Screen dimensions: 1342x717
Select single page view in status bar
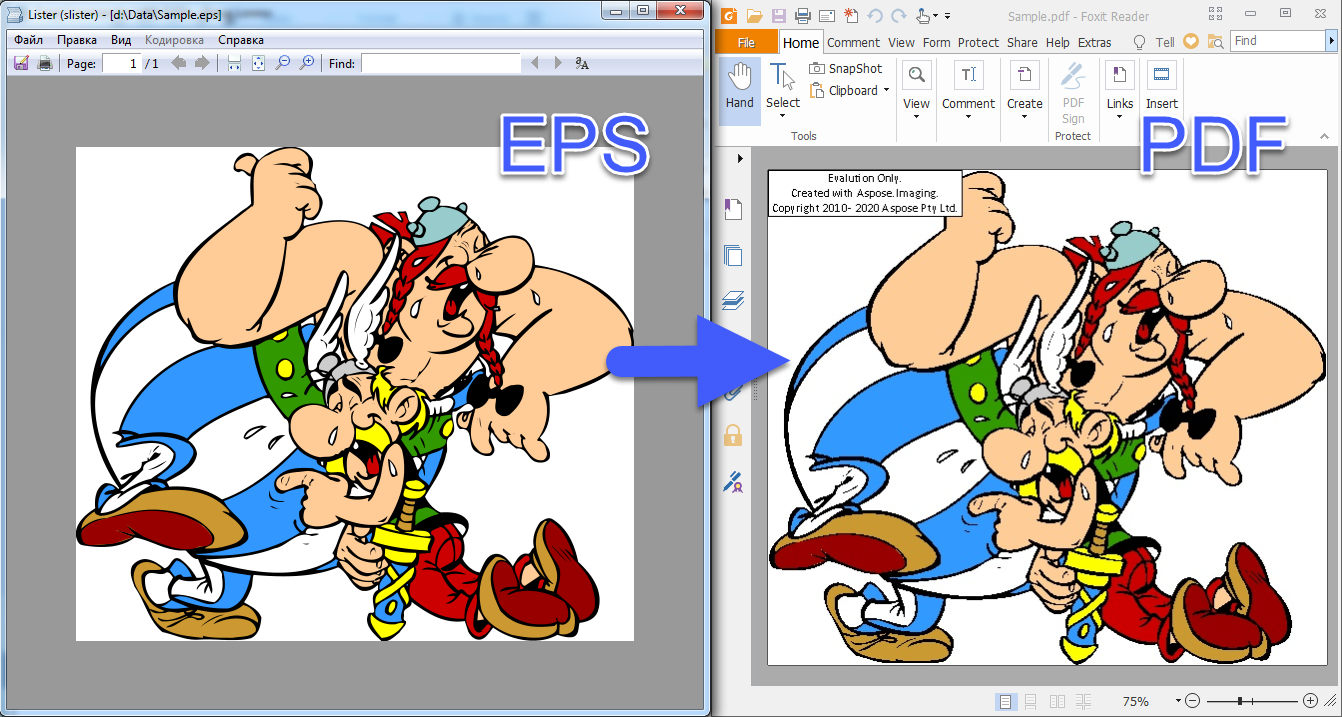tap(1006, 701)
